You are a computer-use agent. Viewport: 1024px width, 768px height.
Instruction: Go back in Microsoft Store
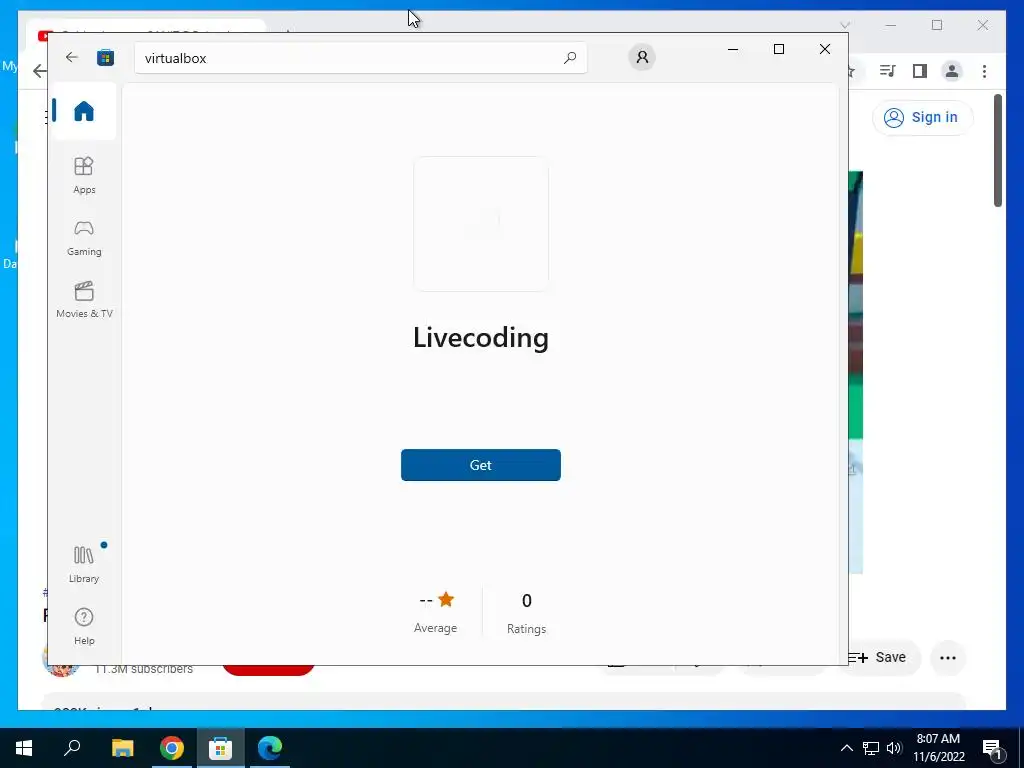pos(72,57)
